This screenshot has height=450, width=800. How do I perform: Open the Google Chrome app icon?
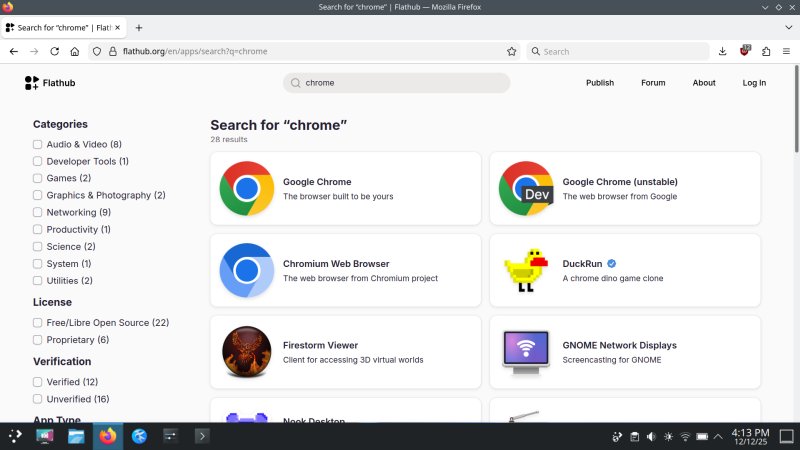(246, 188)
